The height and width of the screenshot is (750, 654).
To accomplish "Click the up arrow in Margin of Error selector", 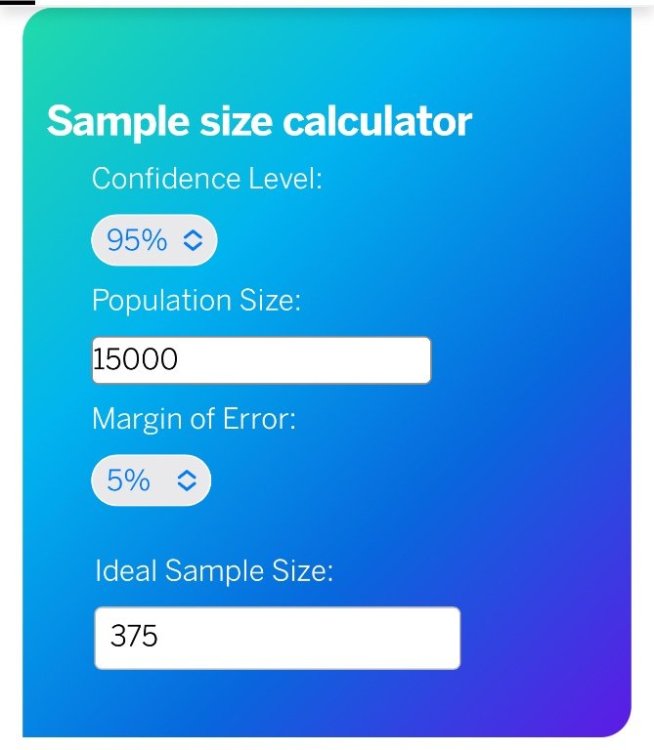I will coord(187,475).
